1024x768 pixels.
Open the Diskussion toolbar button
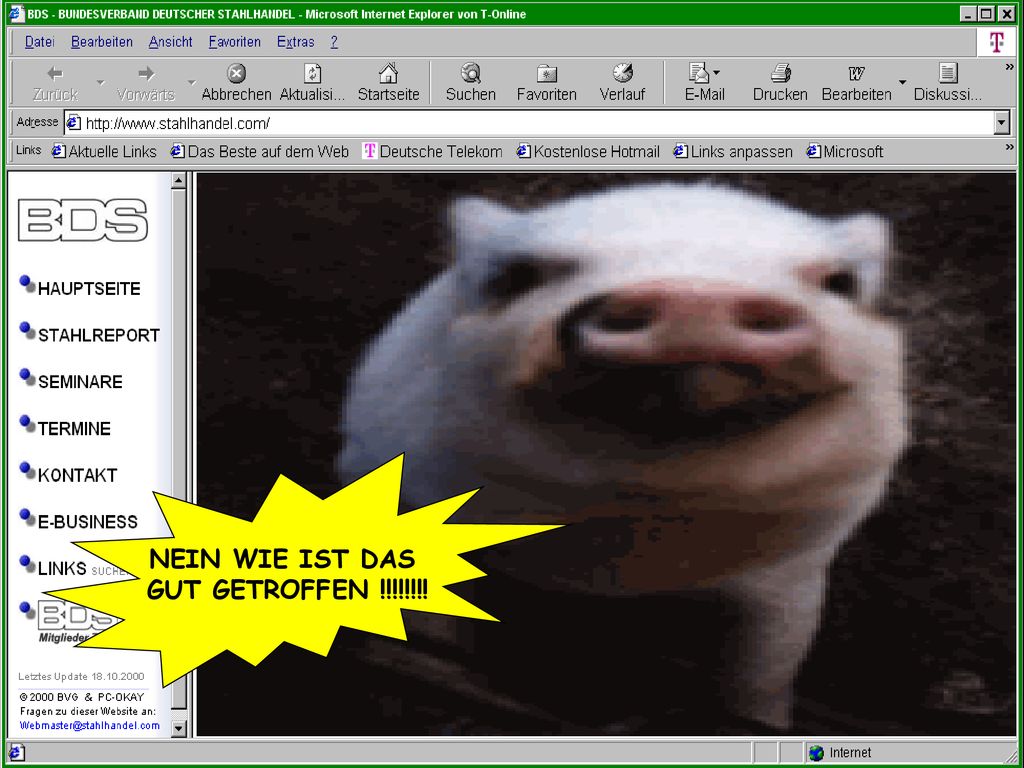pos(948,82)
